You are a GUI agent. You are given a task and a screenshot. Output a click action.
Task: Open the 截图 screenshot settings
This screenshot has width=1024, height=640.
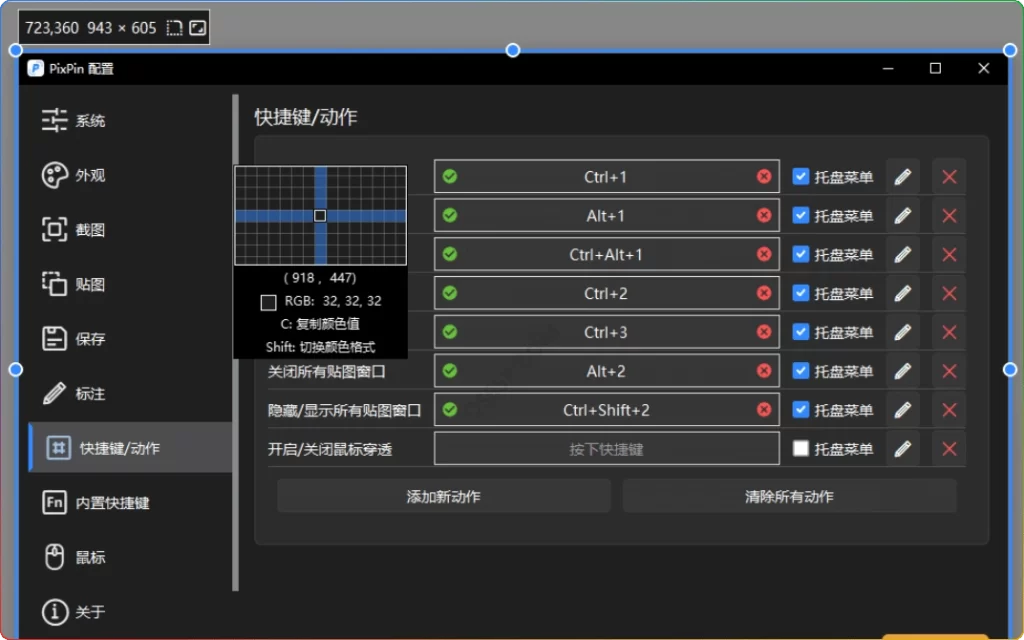[85, 229]
